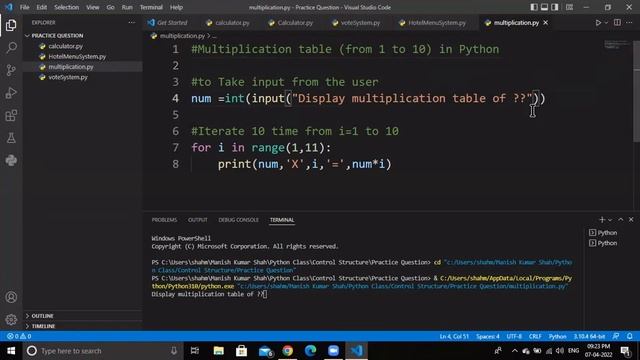Toggle secondary side bar layout button
Image resolution: width=640 pixels, height=360 pixels.
click(555, 7)
